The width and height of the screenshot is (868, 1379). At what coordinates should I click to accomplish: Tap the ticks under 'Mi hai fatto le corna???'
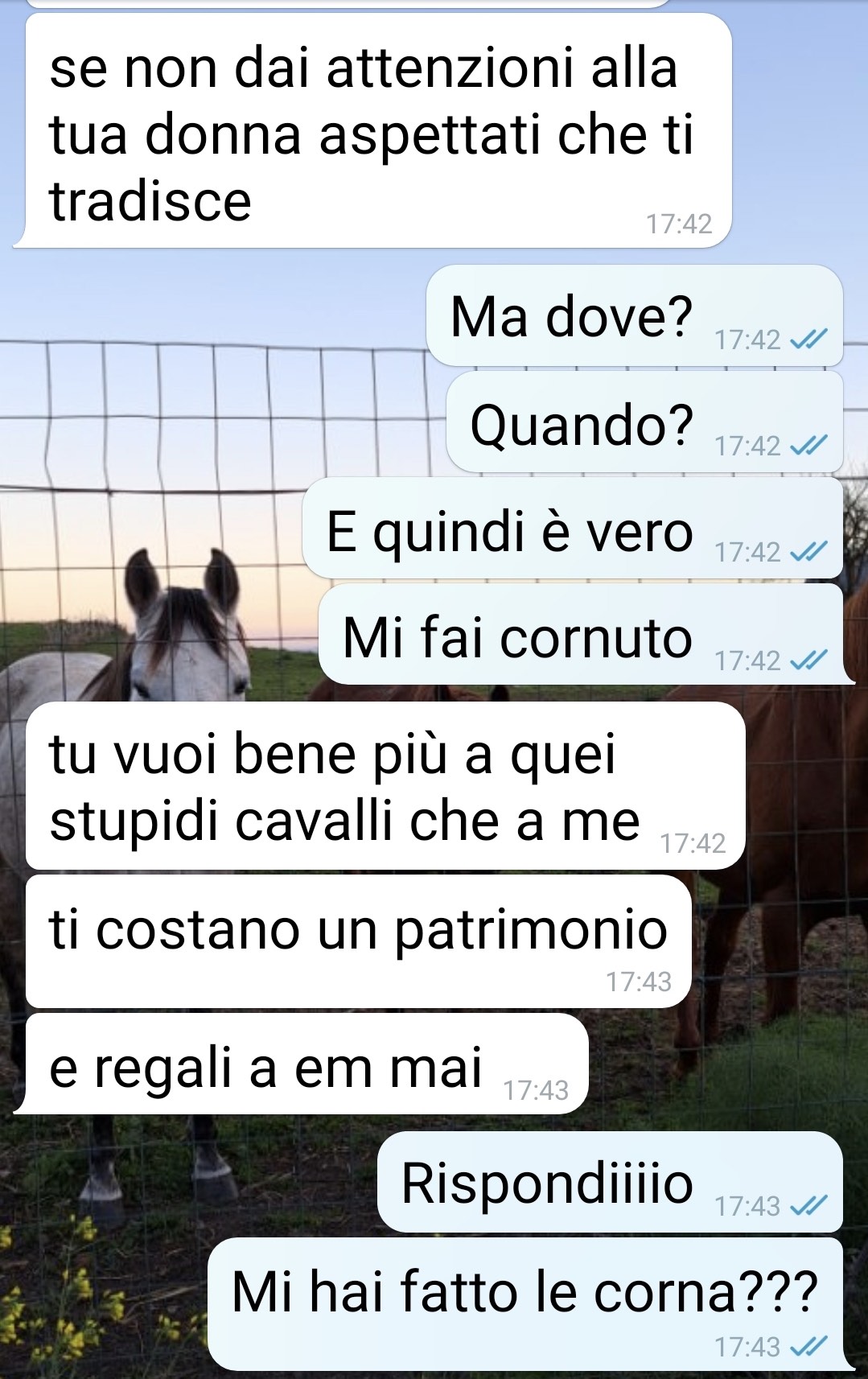(x=808, y=1347)
